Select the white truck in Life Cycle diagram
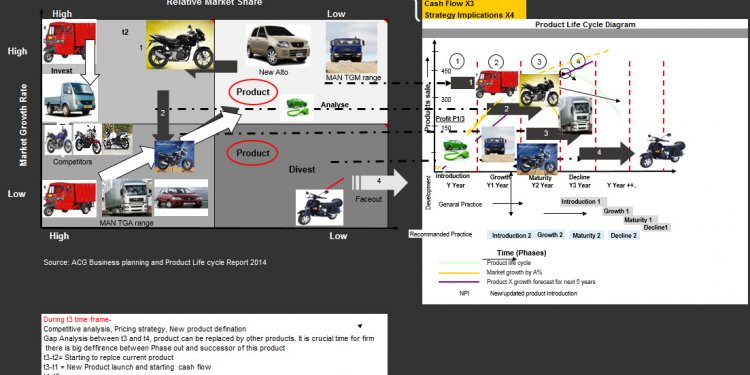Screen dimensions: 750x375 coord(576,115)
